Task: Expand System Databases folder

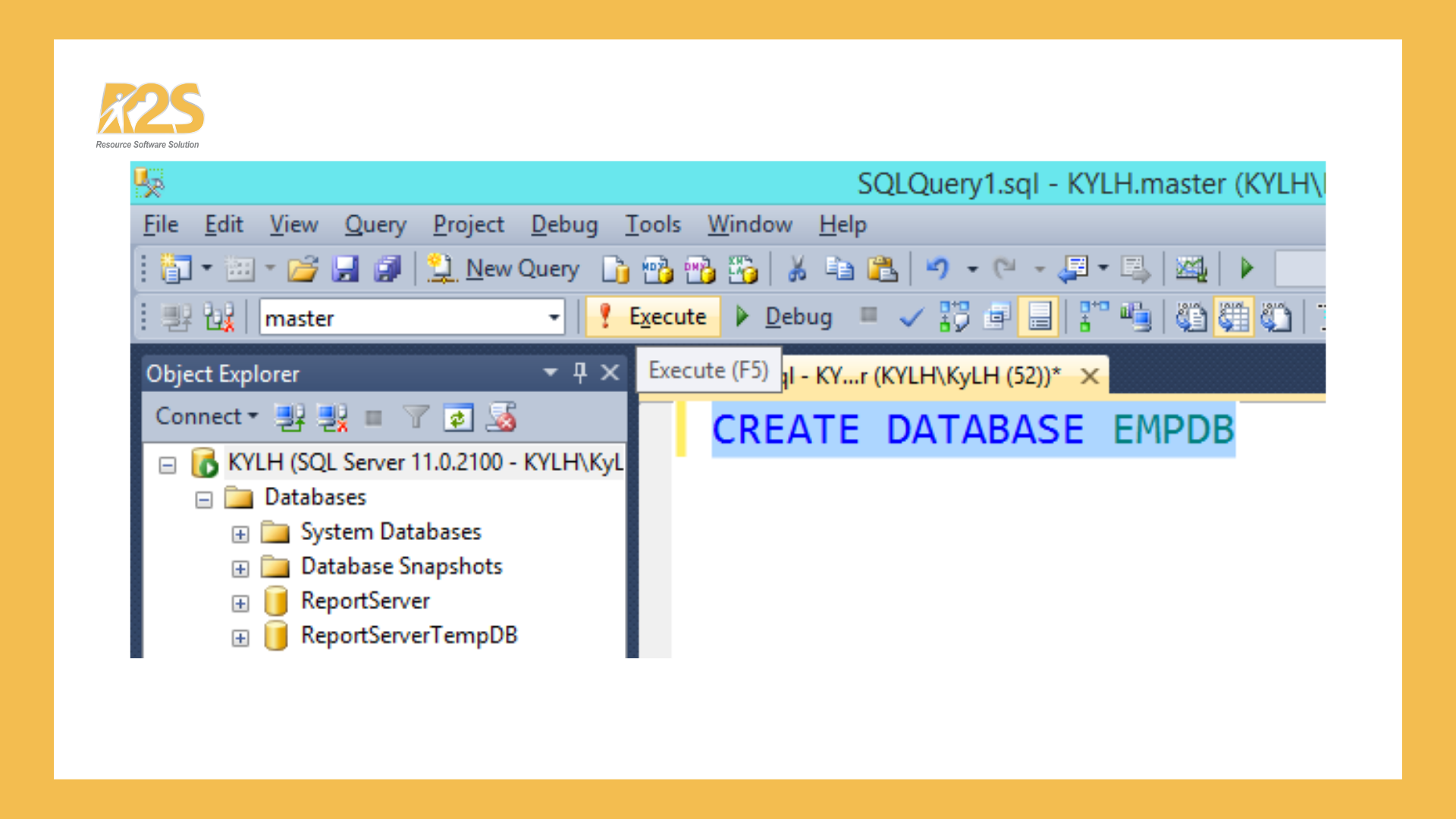Action: (240, 534)
